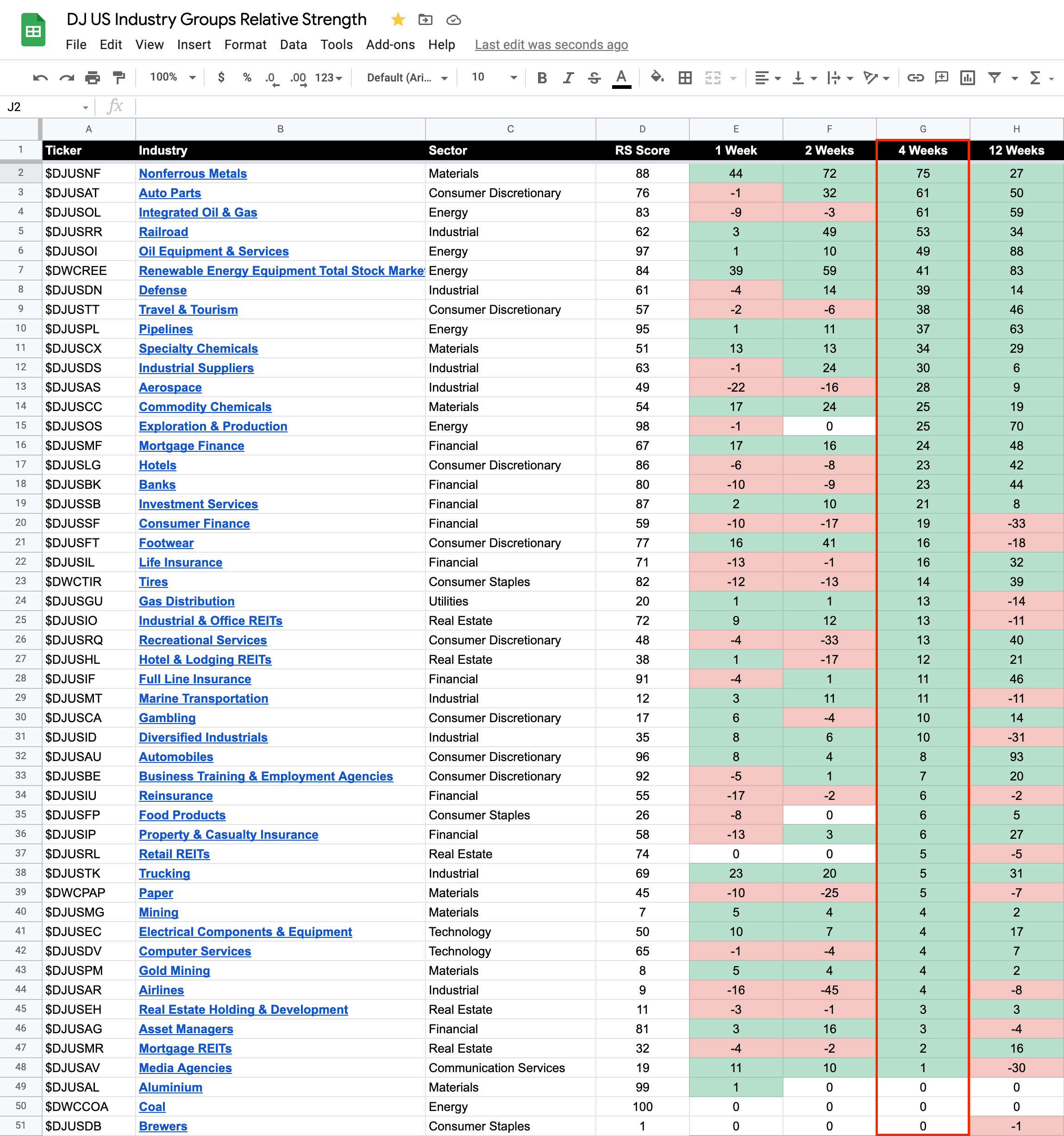Click the Create a filter funnel icon
1064x1136 pixels.
tap(994, 78)
